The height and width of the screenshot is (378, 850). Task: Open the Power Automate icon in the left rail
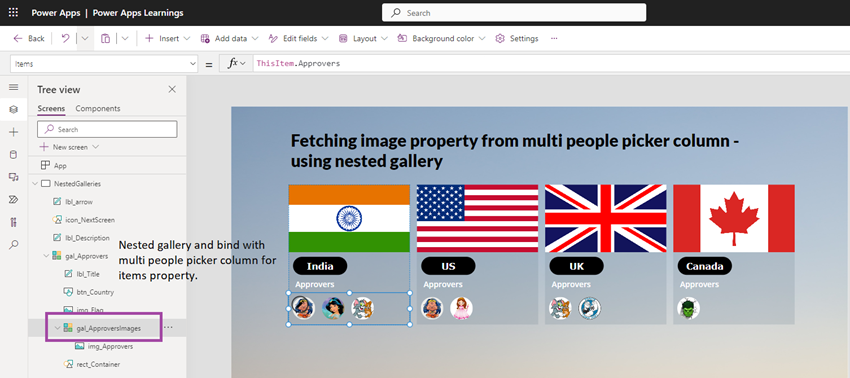(x=14, y=200)
